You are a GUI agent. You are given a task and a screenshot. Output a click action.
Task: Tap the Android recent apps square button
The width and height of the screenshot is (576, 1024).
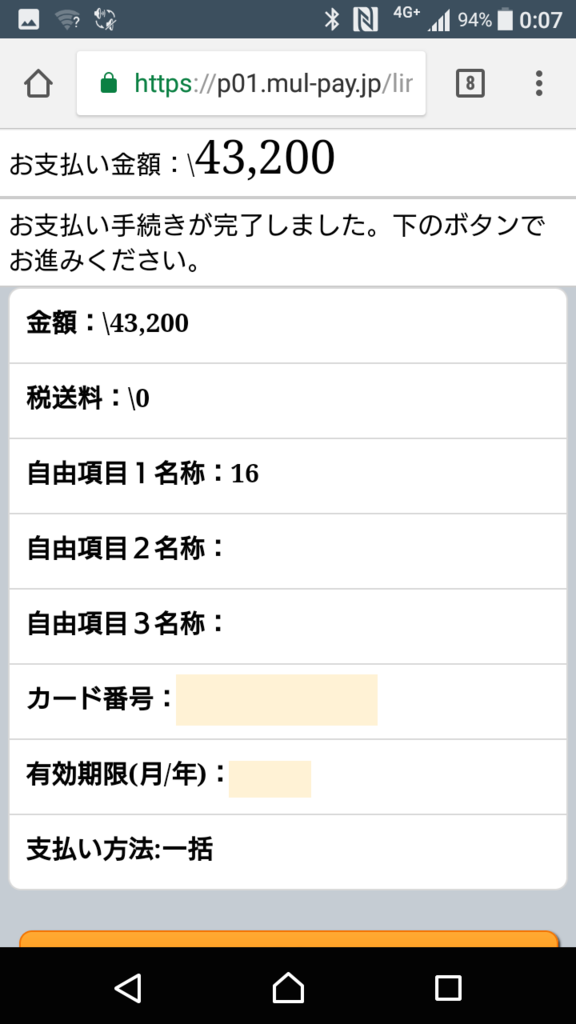coord(448,987)
